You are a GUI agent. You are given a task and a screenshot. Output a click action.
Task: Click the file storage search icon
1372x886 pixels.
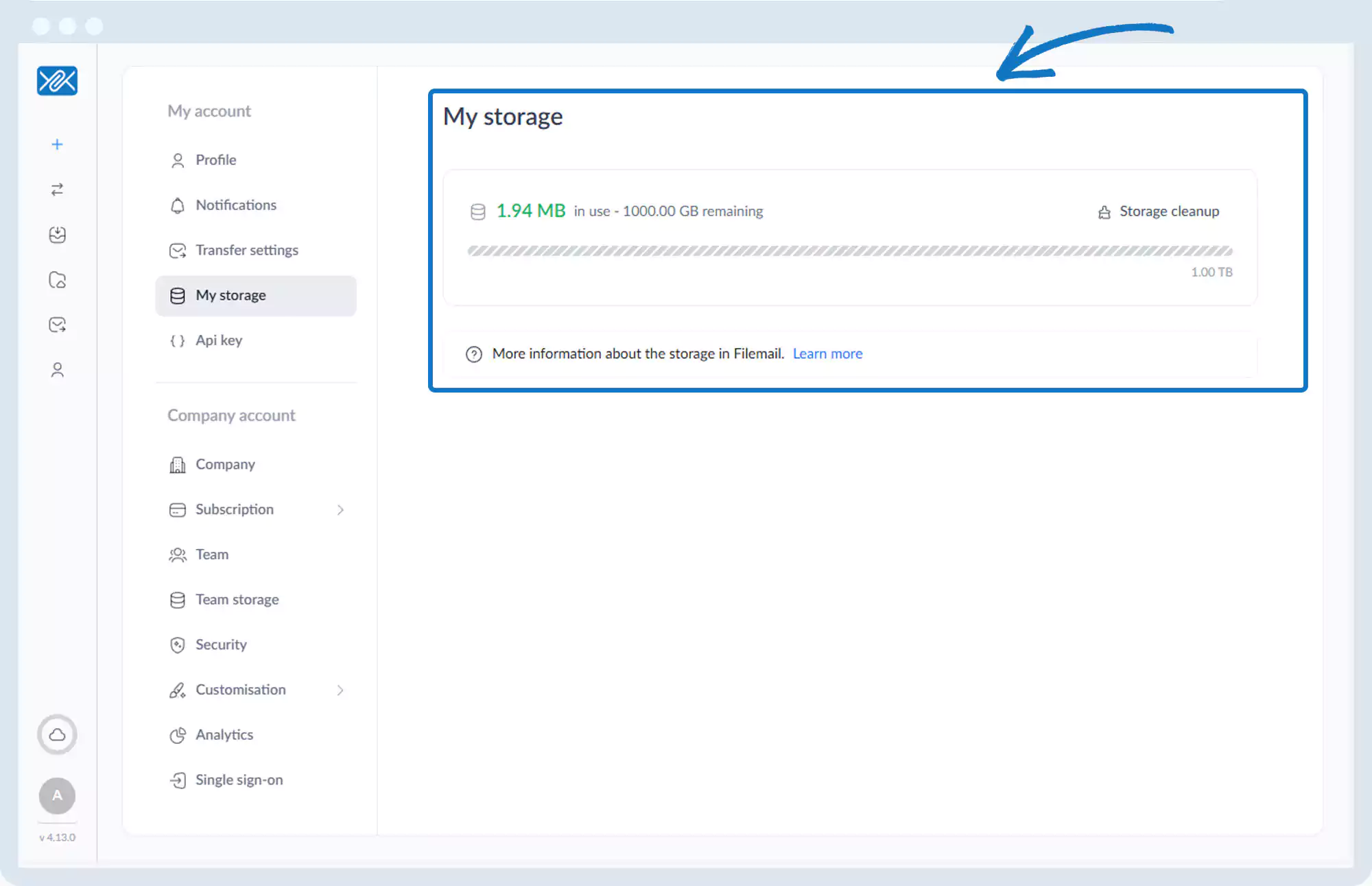click(57, 280)
